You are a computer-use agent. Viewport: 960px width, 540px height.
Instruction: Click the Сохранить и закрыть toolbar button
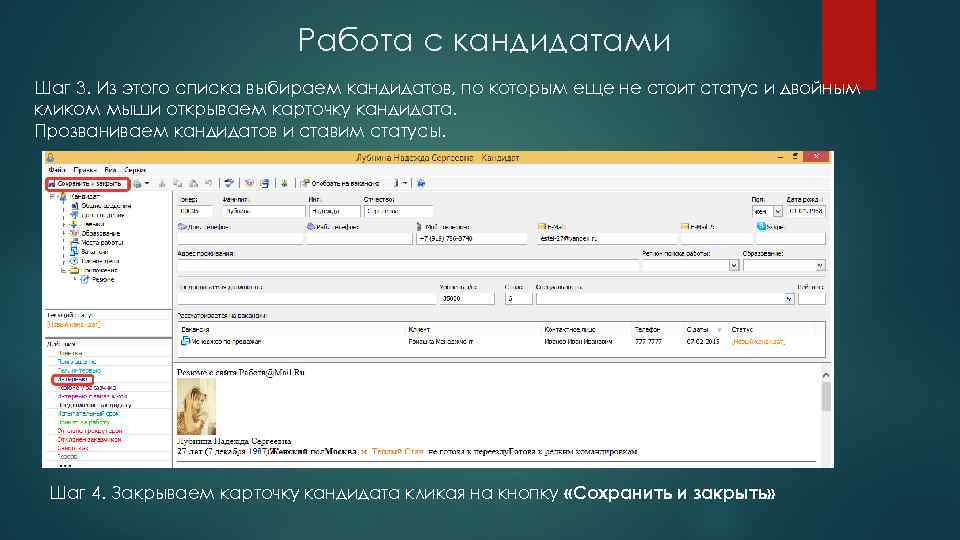click(87, 184)
